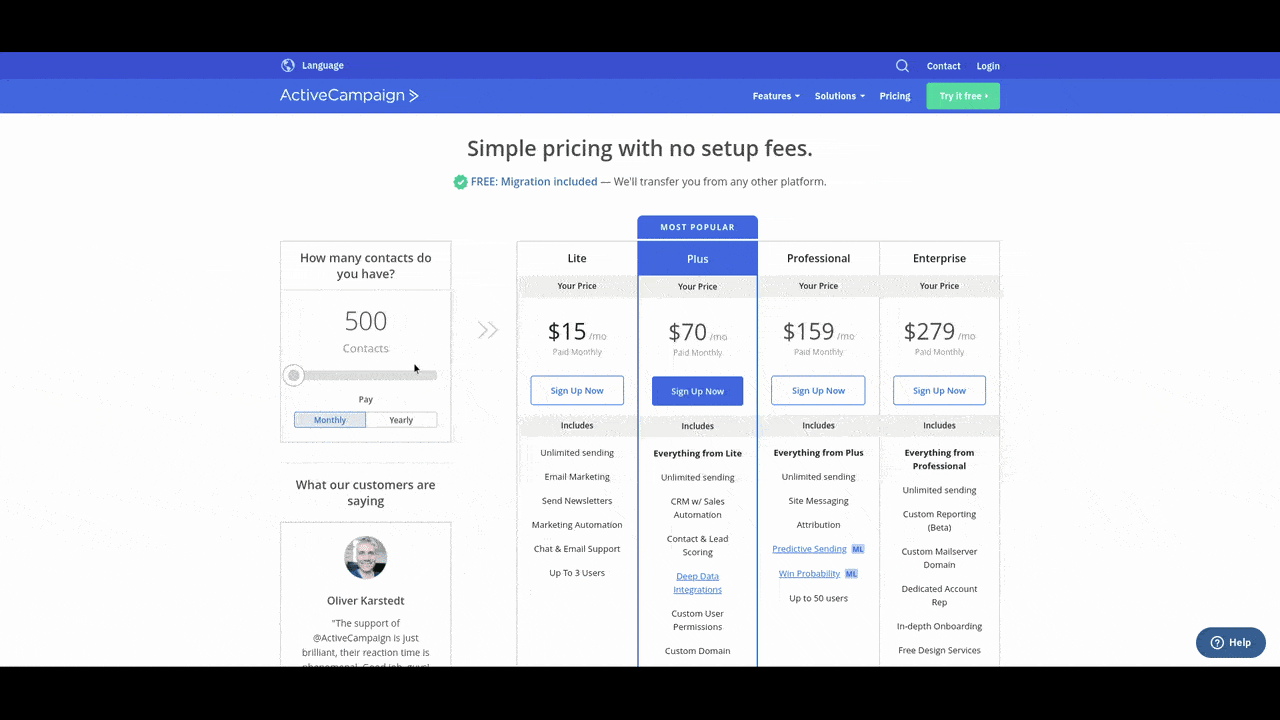Viewport: 1280px width, 720px height.
Task: Click 'Custom User Permissions' feature
Action: [x=697, y=620]
